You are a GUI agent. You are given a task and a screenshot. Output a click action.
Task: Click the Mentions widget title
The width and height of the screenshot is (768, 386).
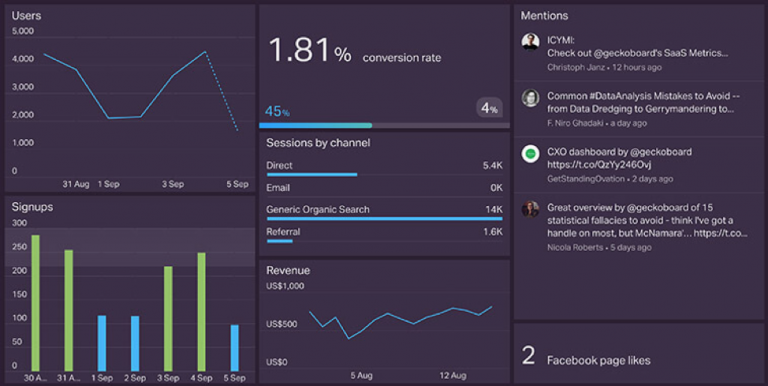coord(544,16)
